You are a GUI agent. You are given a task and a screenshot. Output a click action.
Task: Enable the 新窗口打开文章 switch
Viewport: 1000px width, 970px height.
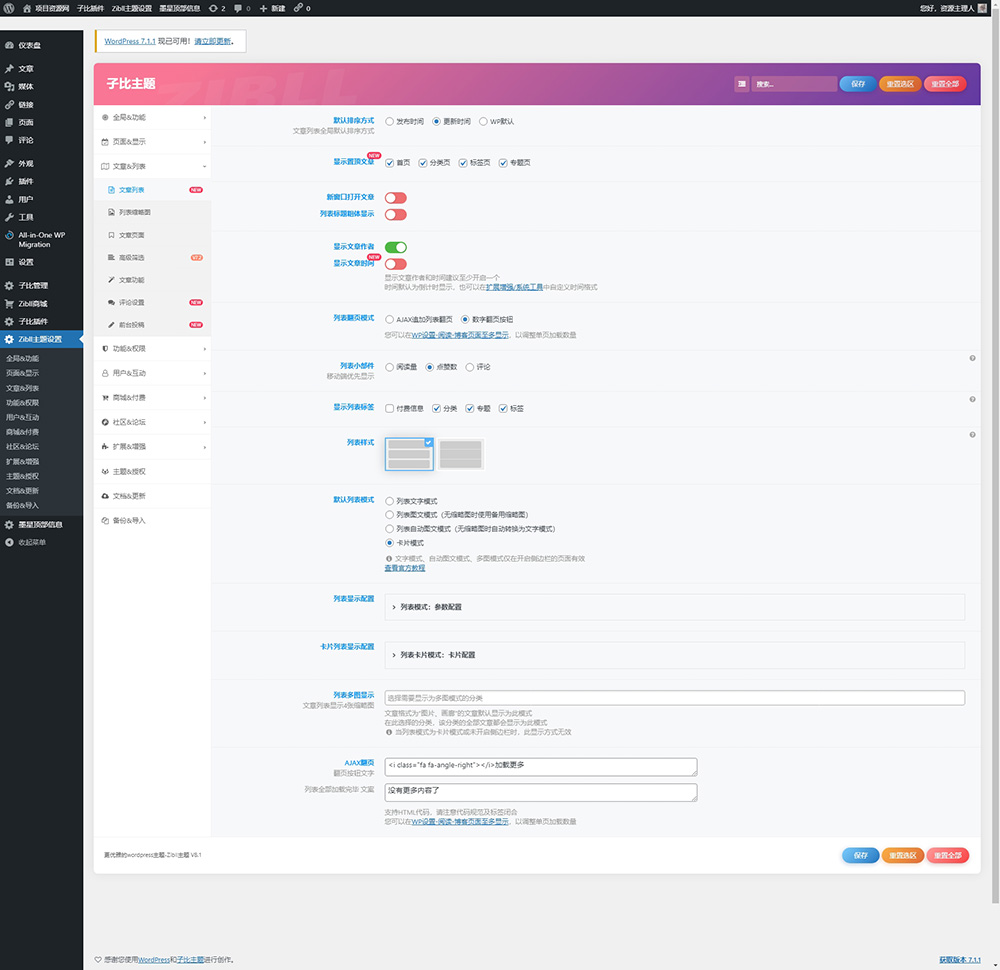pos(395,198)
